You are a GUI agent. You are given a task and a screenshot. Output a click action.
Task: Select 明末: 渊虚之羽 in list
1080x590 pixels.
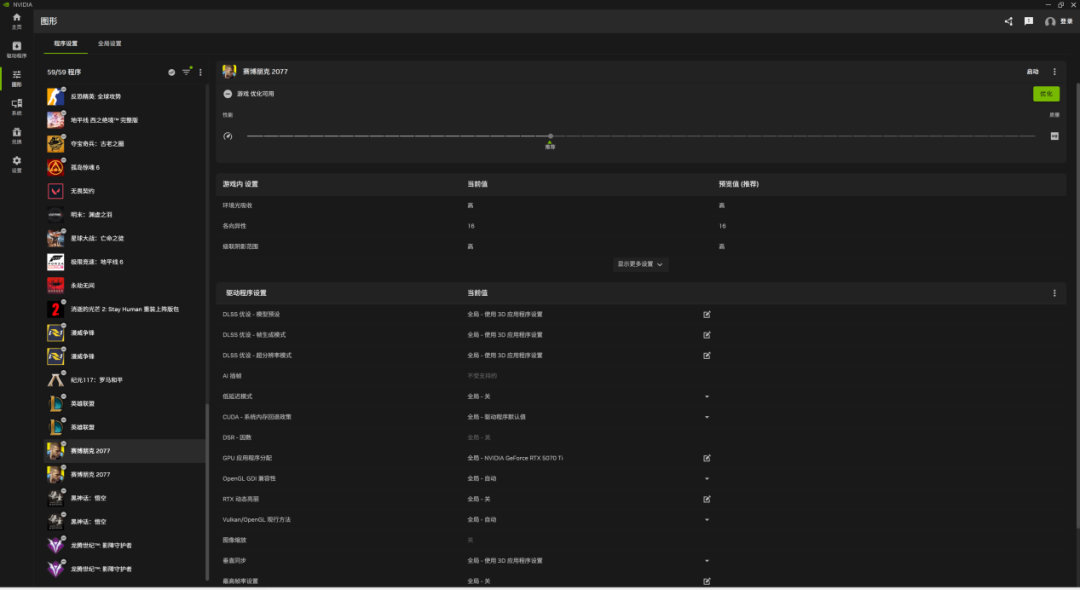click(124, 215)
